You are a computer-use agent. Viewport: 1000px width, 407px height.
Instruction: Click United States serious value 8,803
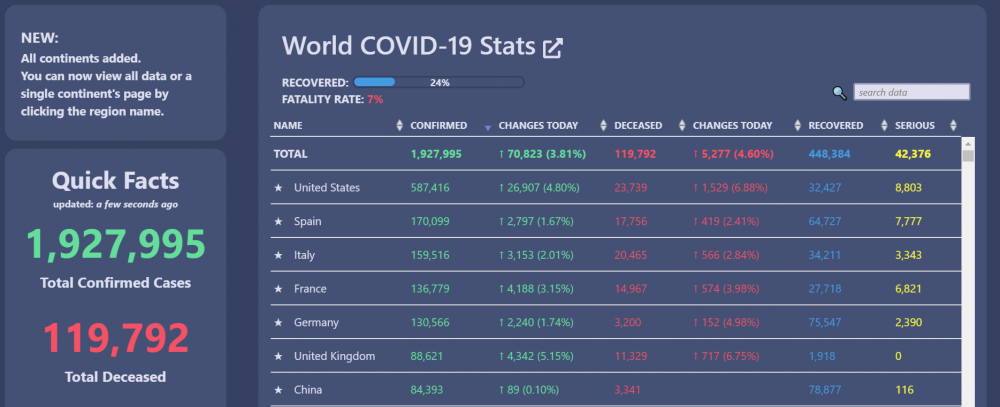(x=908, y=188)
